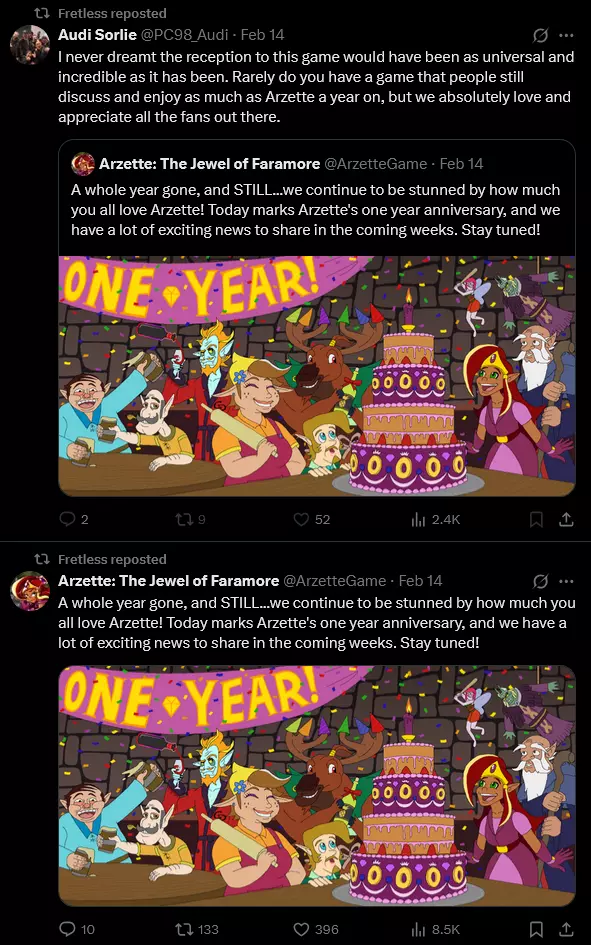Open Audi Sorlie profile name link
Image resolution: width=591 pixels, height=945 pixels.
[97, 35]
